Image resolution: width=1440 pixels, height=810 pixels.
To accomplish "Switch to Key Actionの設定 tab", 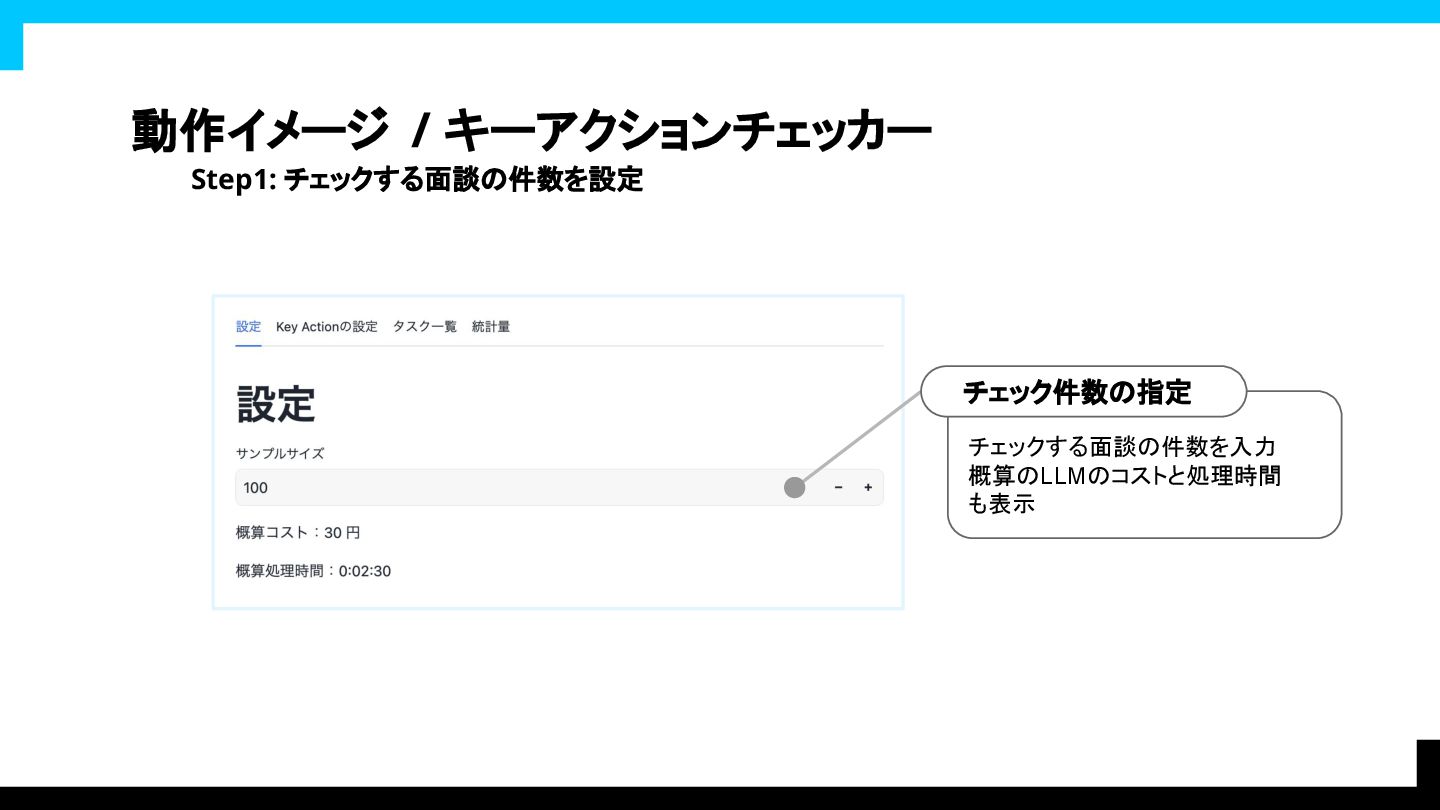I will coord(327,327).
